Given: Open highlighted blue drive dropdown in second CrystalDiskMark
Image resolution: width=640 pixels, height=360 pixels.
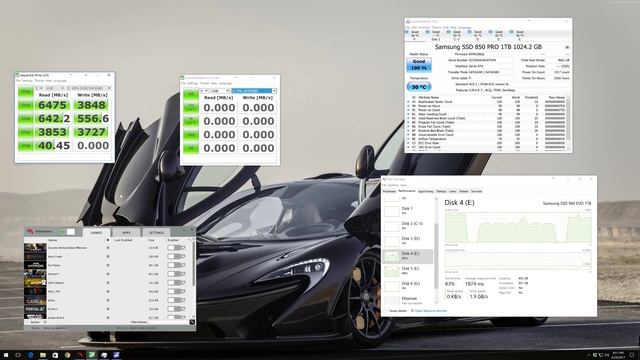Looking at the screenshot, I should coord(254,91).
